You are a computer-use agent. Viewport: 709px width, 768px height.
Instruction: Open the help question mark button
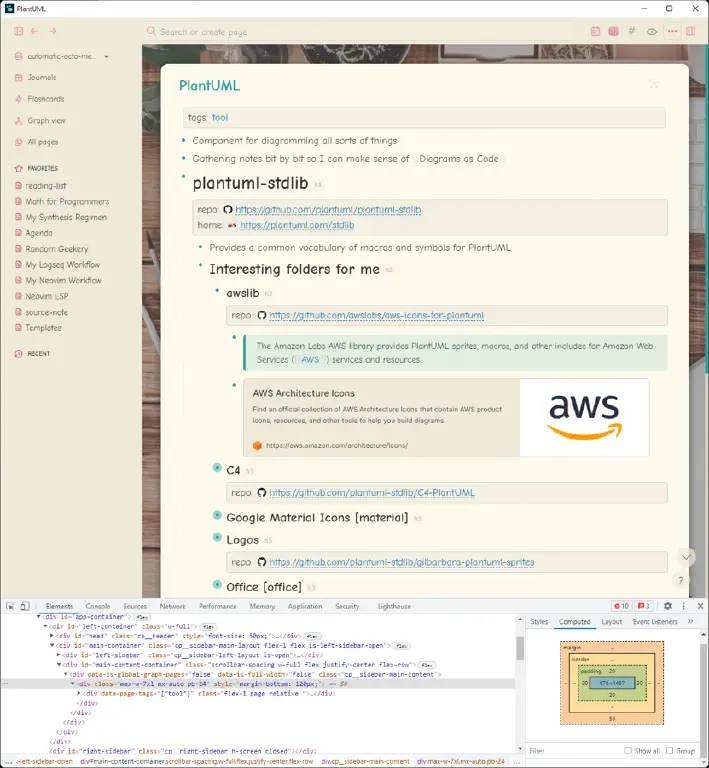(681, 580)
